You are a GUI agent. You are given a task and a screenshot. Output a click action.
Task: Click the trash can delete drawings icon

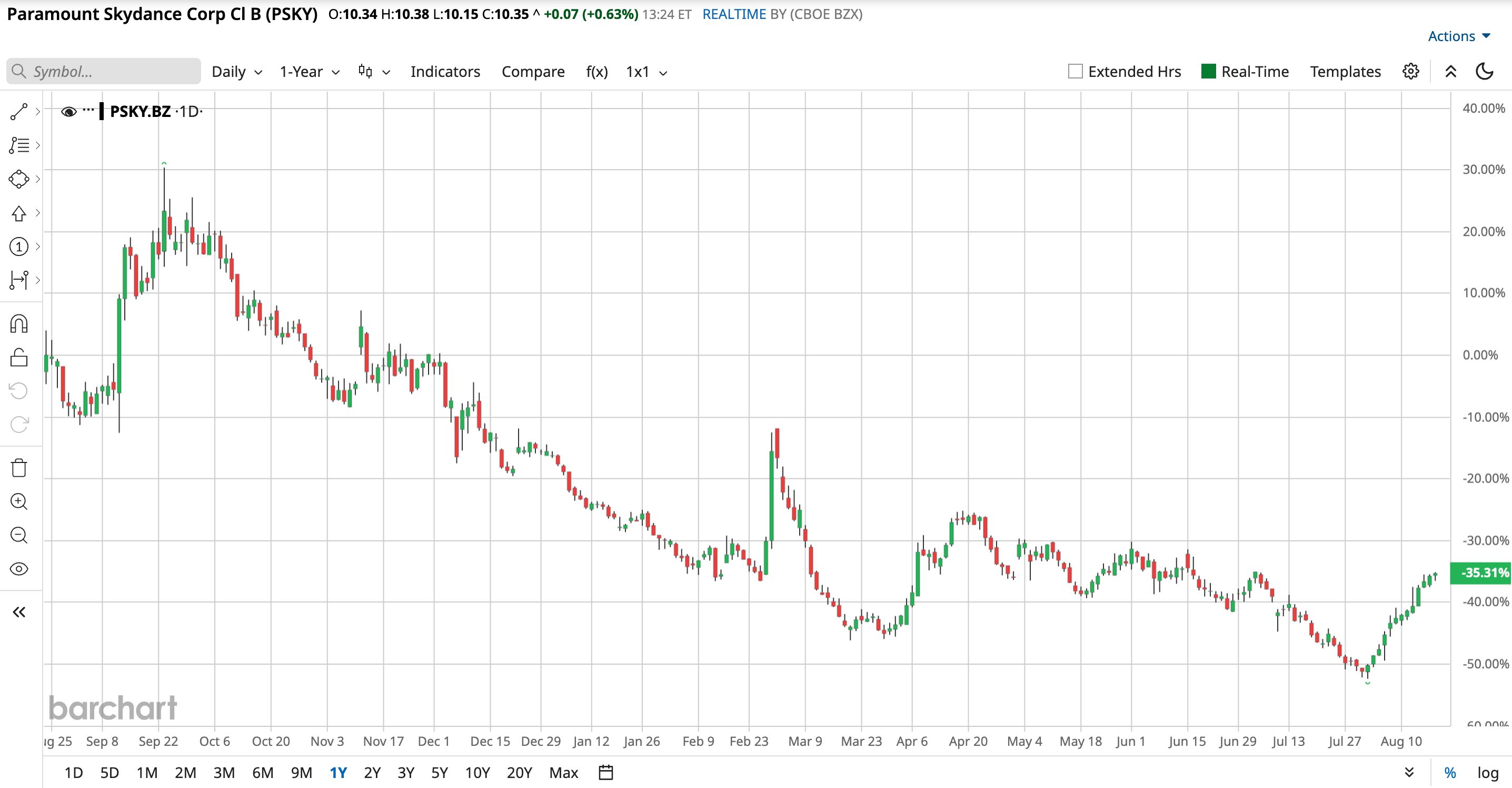tap(19, 468)
